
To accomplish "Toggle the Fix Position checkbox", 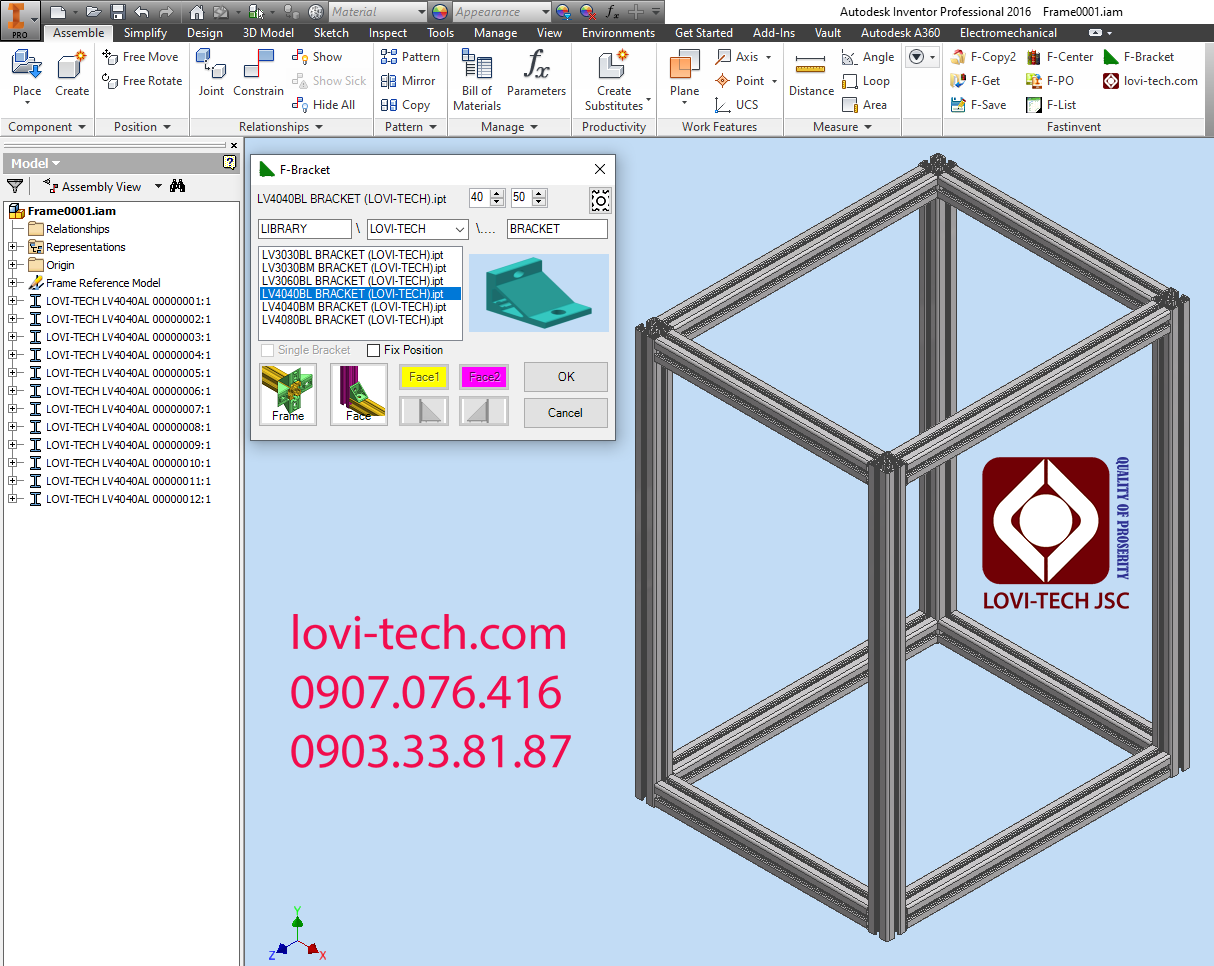I will 373,351.
